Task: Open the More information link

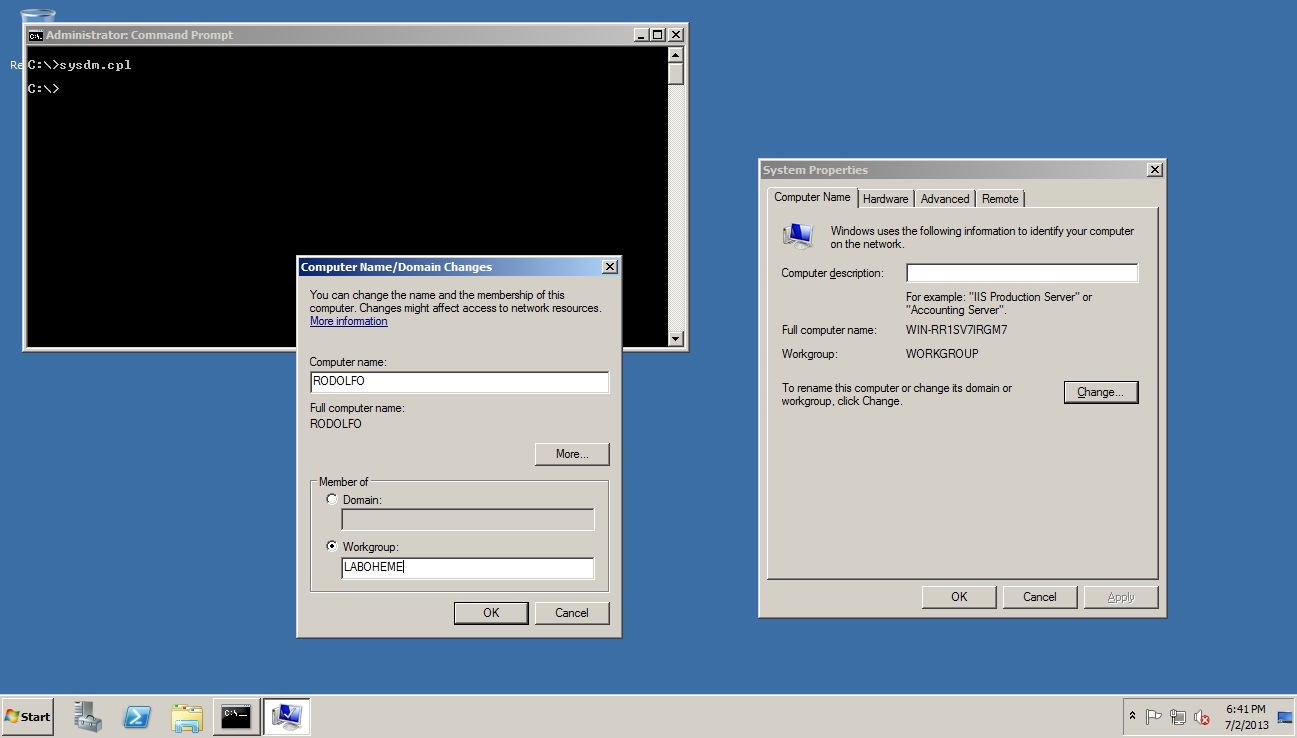Action: [x=348, y=321]
